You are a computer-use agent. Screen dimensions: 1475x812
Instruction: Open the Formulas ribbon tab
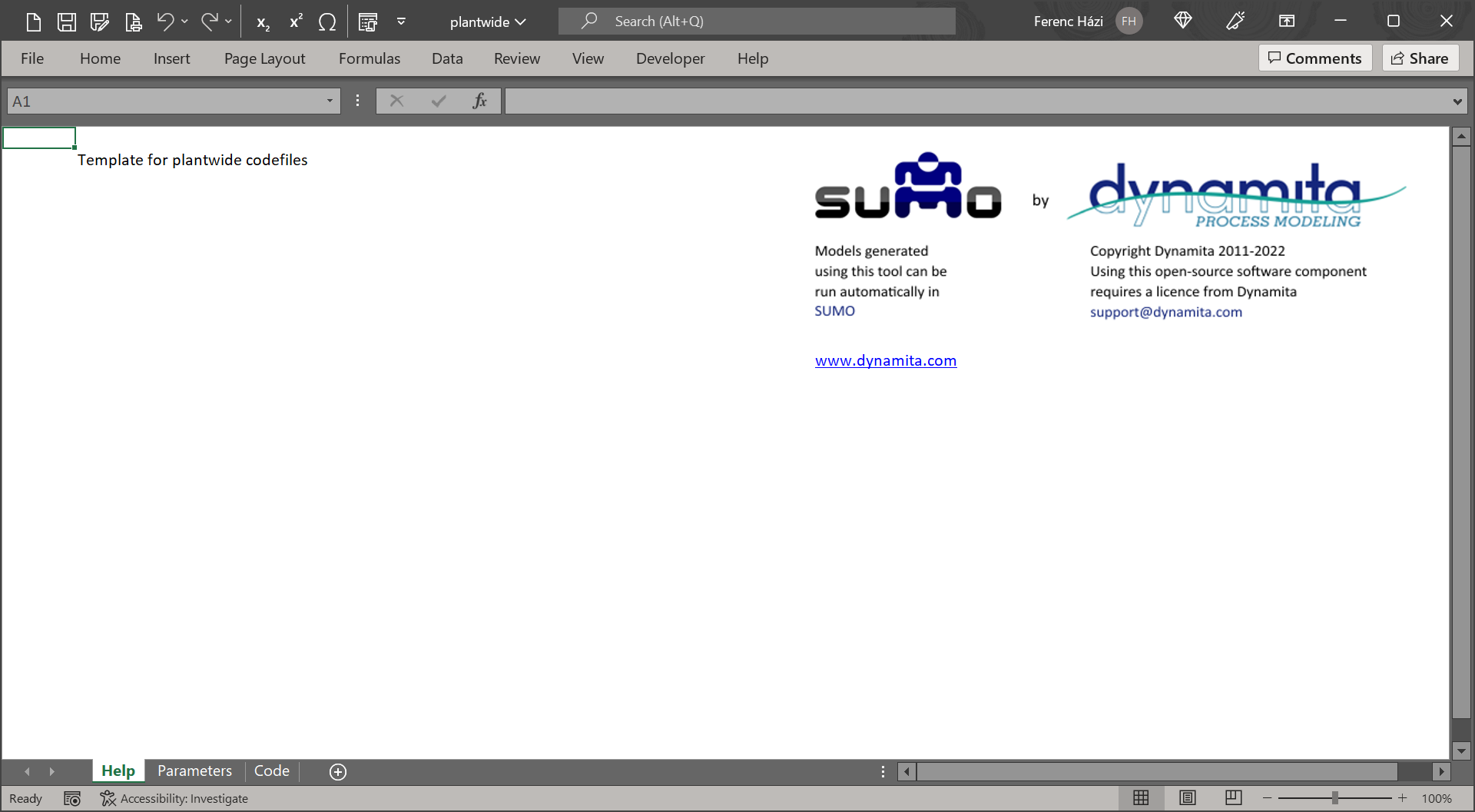coord(369,58)
